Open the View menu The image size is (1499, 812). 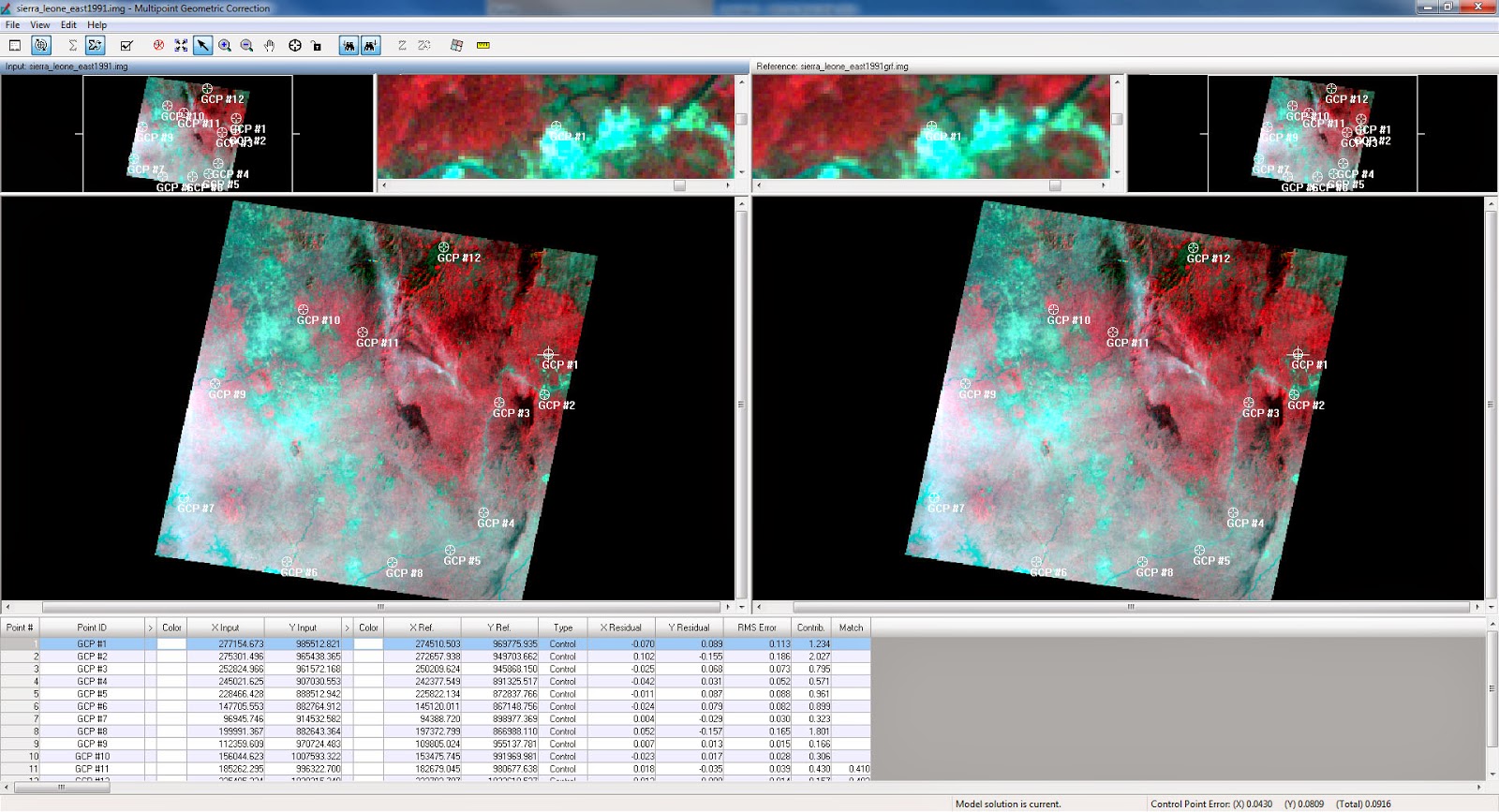pyautogui.click(x=40, y=25)
